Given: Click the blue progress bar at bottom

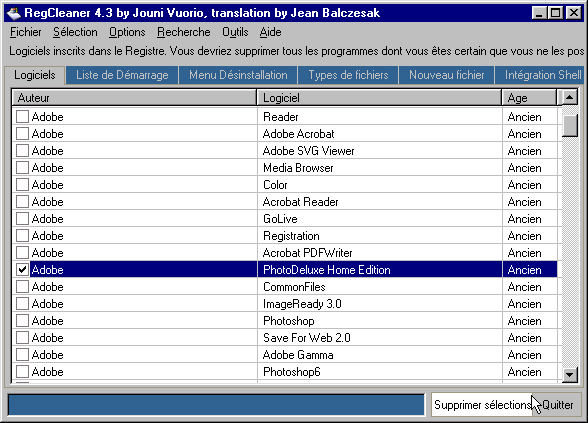Looking at the screenshot, I should (216, 405).
